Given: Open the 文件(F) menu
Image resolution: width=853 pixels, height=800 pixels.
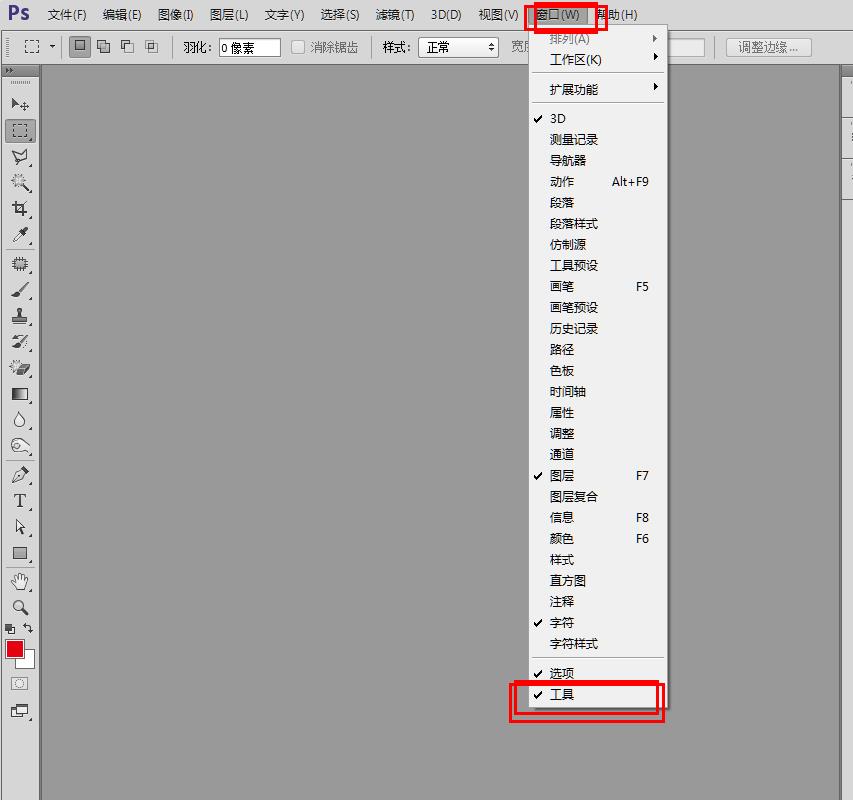Looking at the screenshot, I should click(67, 15).
